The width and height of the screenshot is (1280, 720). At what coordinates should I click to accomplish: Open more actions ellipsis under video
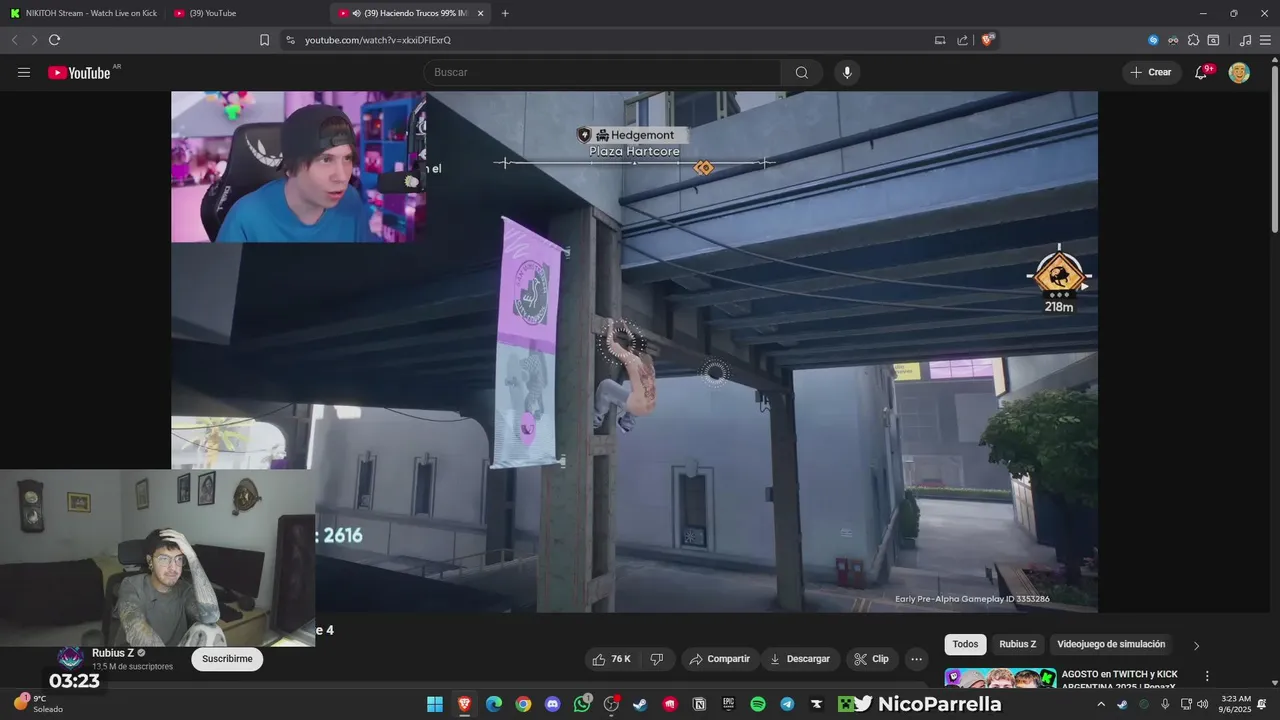pos(916,659)
